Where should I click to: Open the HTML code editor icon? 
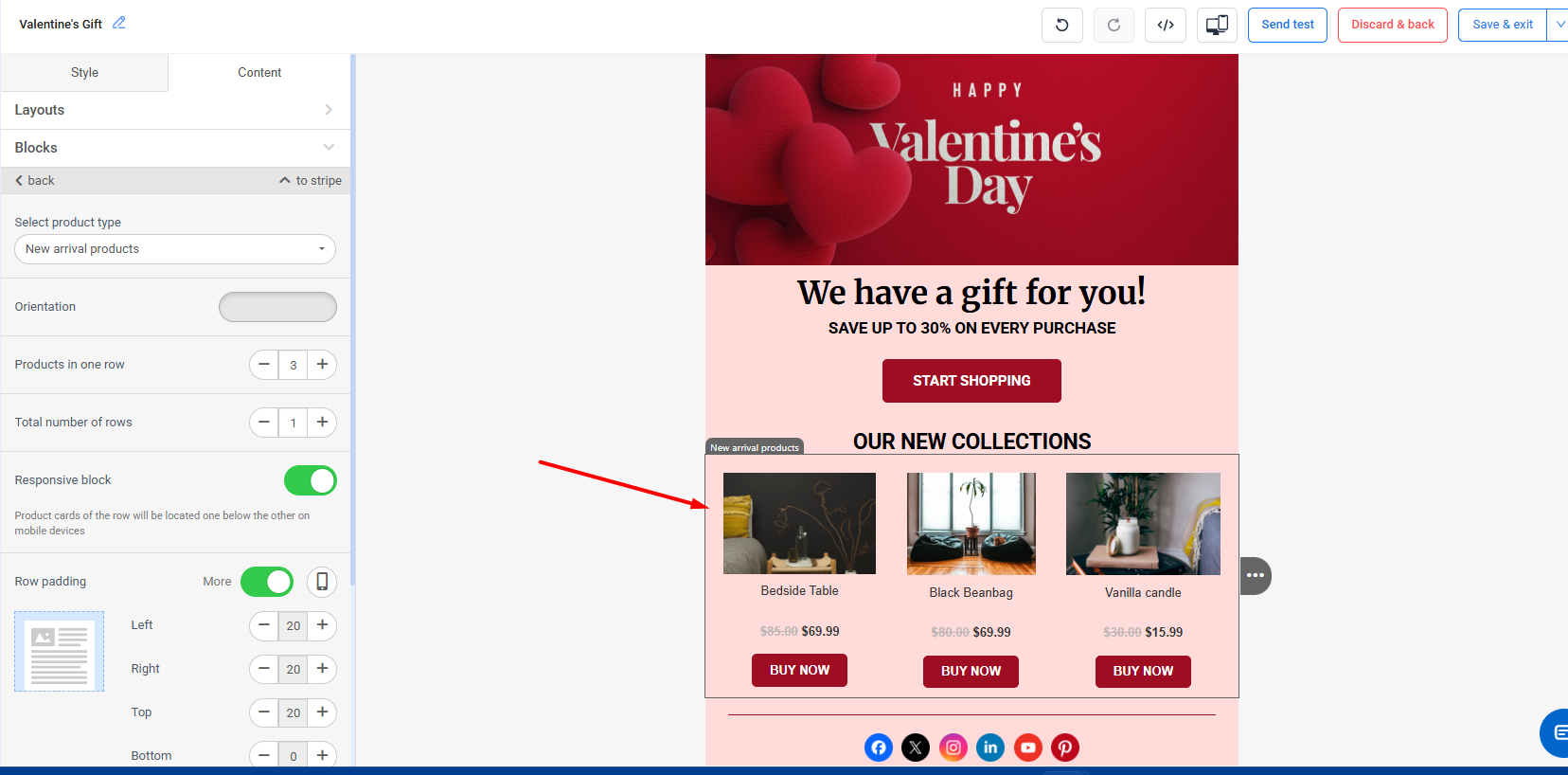click(1166, 25)
